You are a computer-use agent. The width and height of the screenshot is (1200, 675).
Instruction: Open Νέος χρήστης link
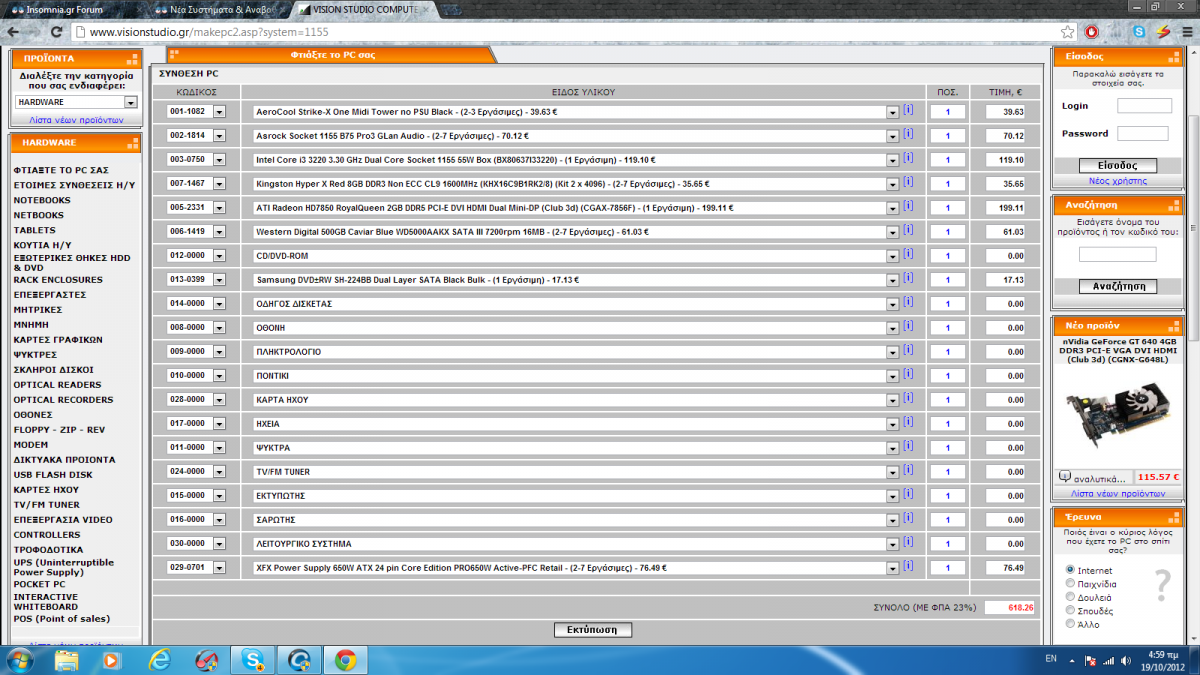(1118, 181)
